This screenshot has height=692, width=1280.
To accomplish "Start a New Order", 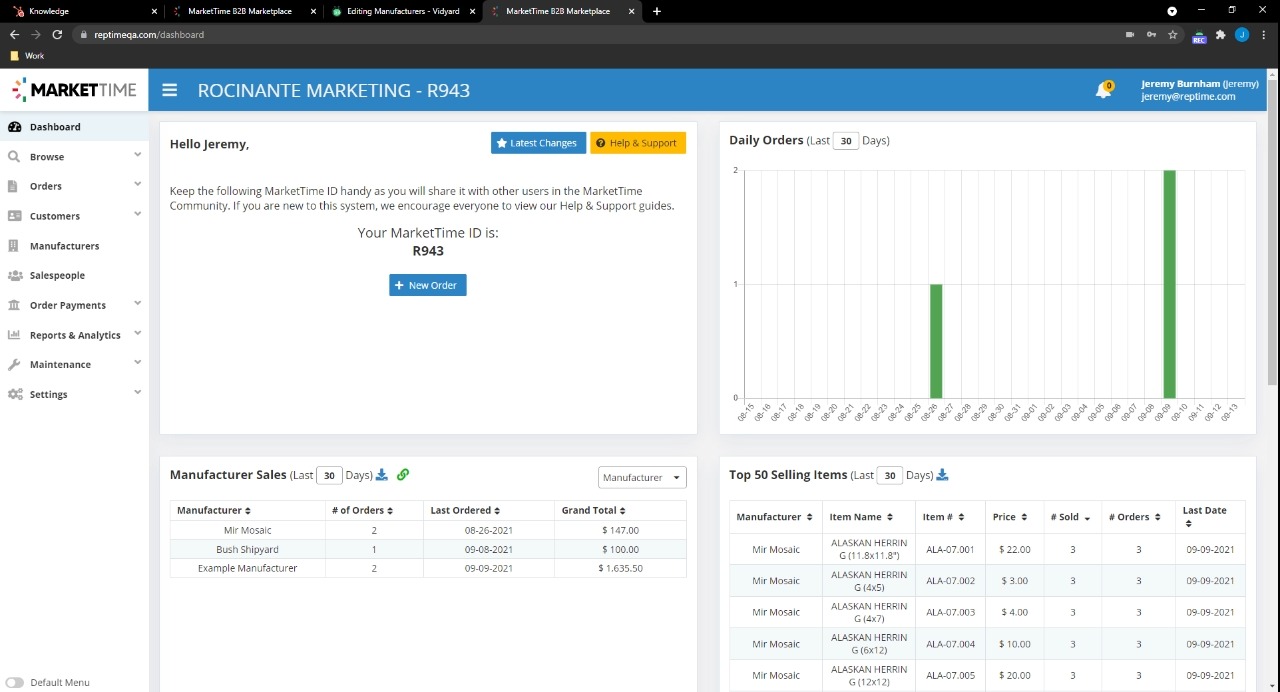I will 428,285.
